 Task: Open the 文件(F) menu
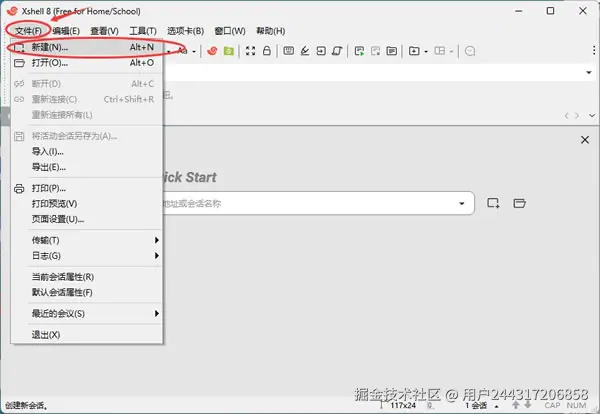point(28,31)
